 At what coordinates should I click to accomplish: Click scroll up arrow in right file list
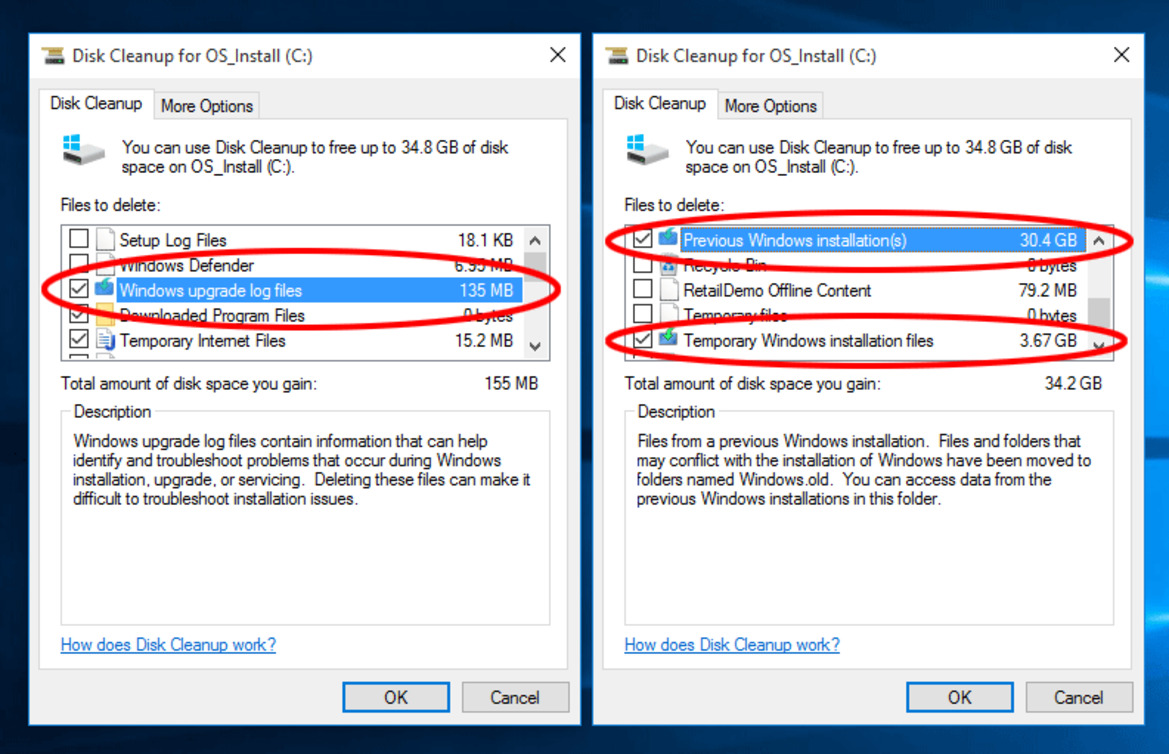pyautogui.click(x=1099, y=240)
